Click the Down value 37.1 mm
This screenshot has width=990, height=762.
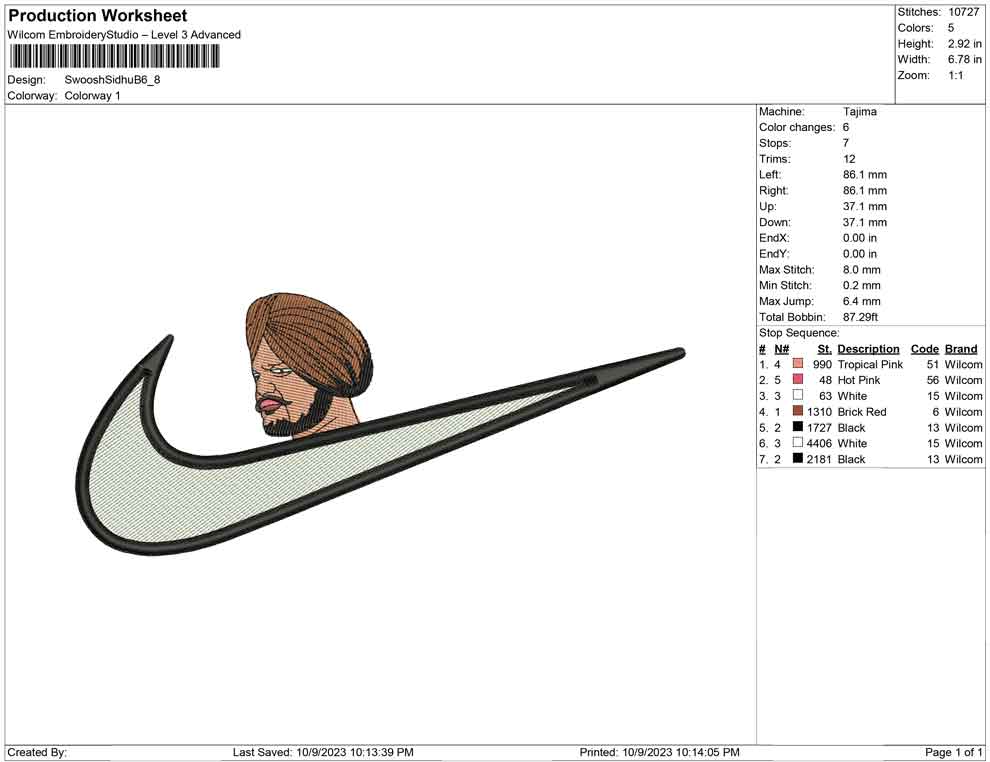864,222
